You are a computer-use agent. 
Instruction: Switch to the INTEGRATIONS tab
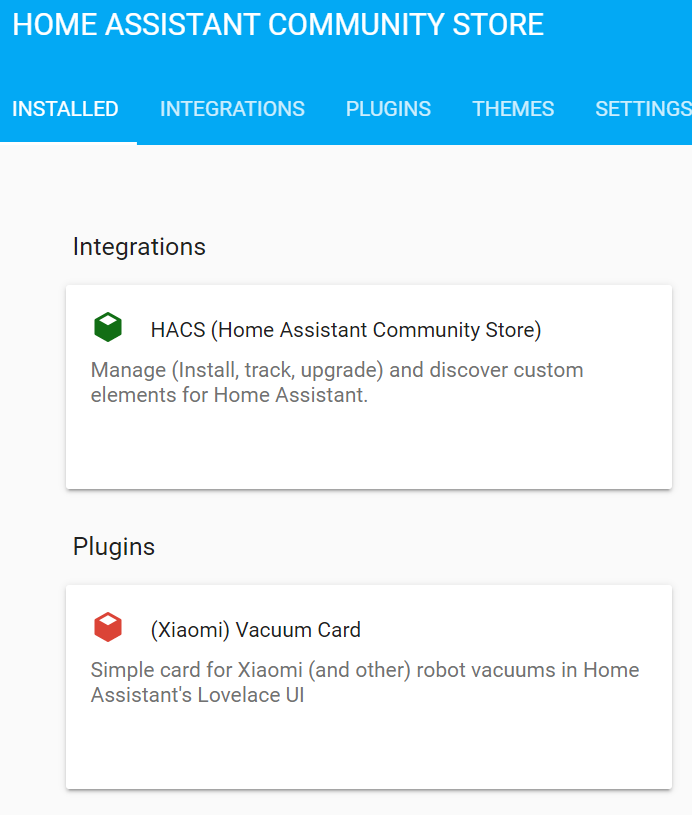click(x=232, y=109)
